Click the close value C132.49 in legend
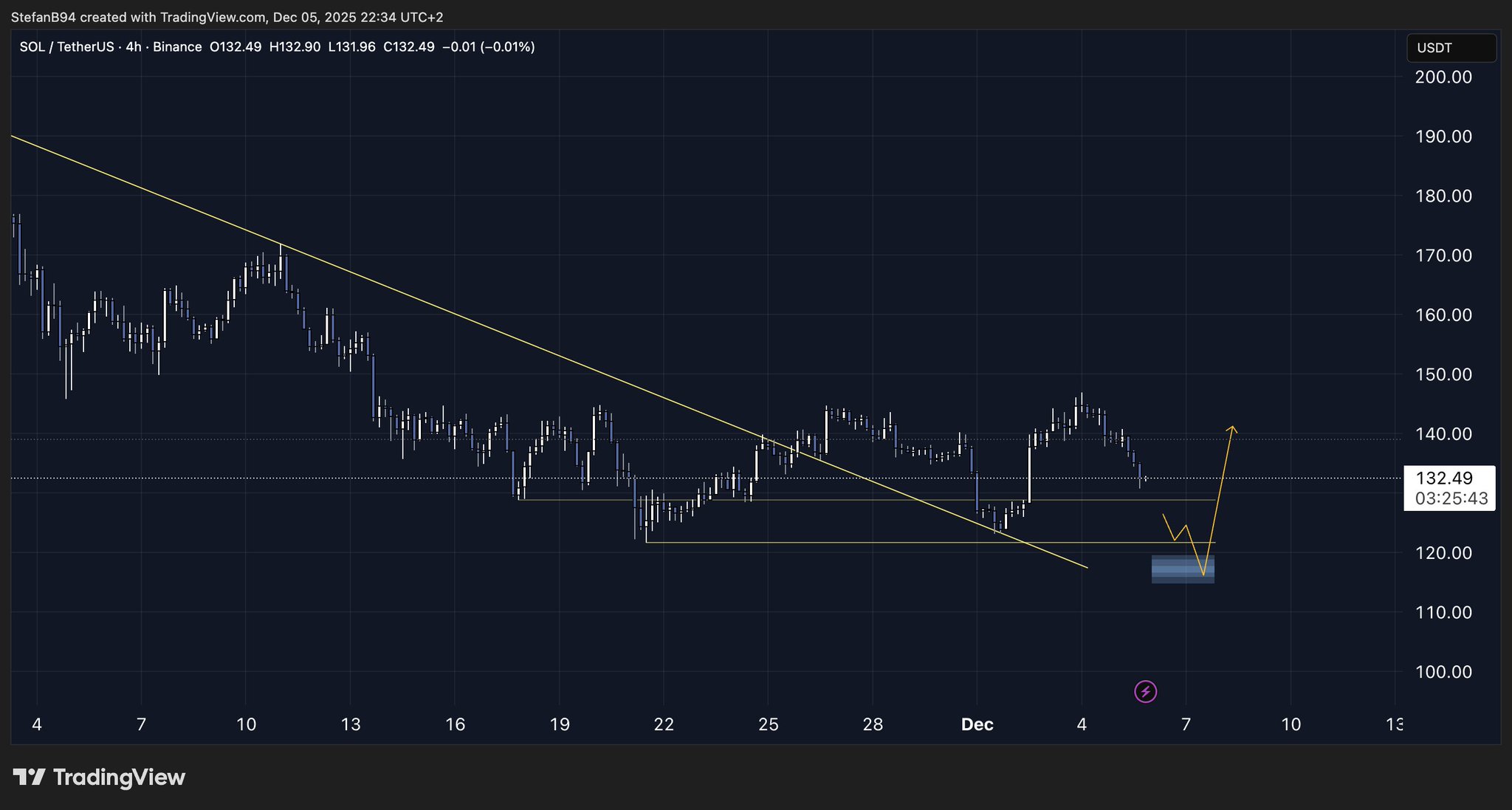The image size is (1512, 810). tap(409, 47)
